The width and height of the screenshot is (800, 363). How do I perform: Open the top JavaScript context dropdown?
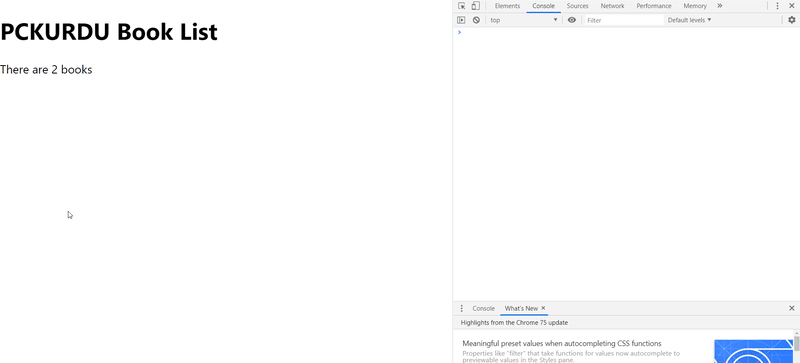point(523,20)
